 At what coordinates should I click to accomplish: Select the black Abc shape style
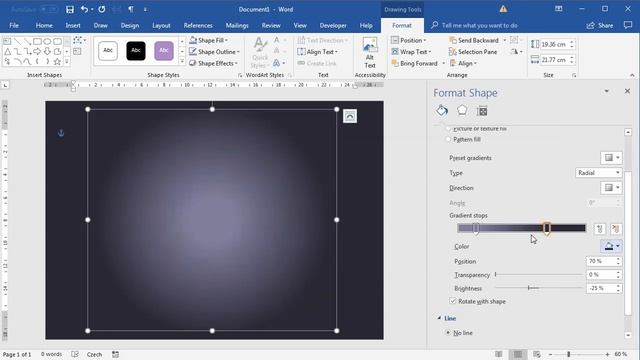[x=136, y=51]
